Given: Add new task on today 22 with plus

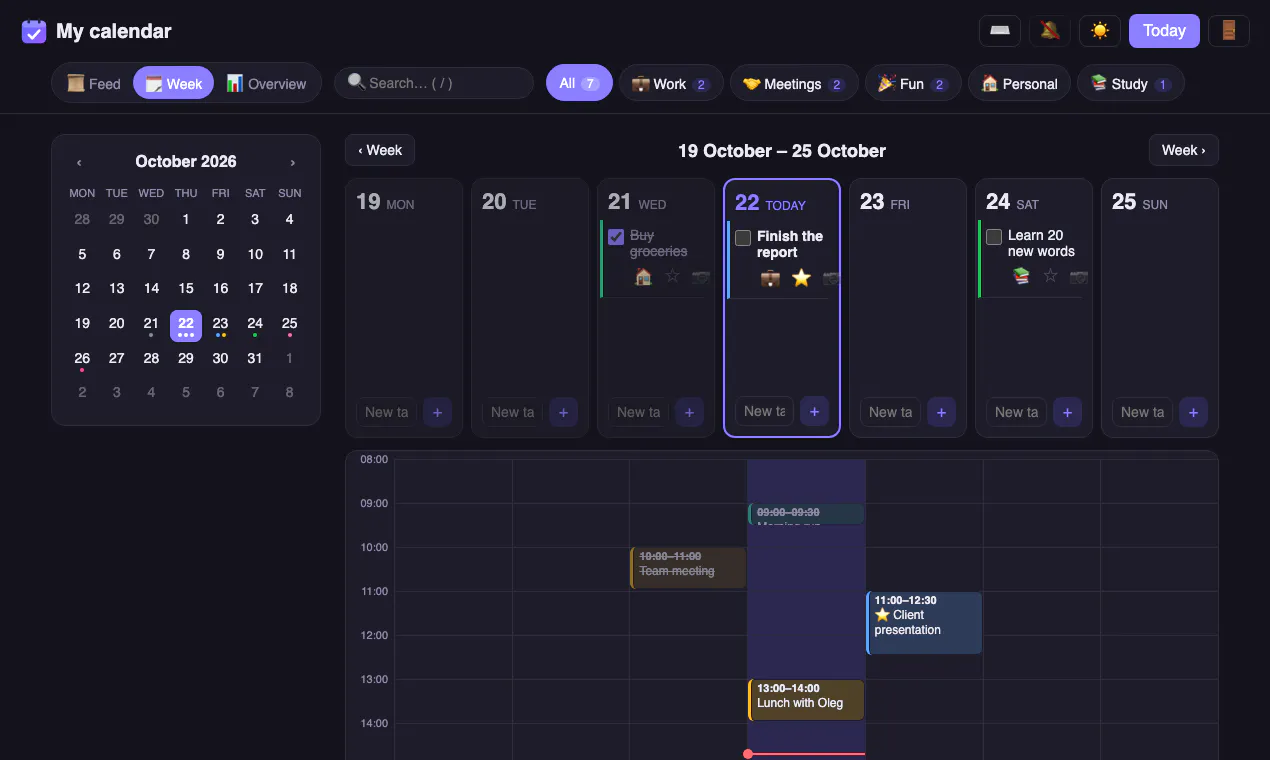Looking at the screenshot, I should [x=814, y=411].
